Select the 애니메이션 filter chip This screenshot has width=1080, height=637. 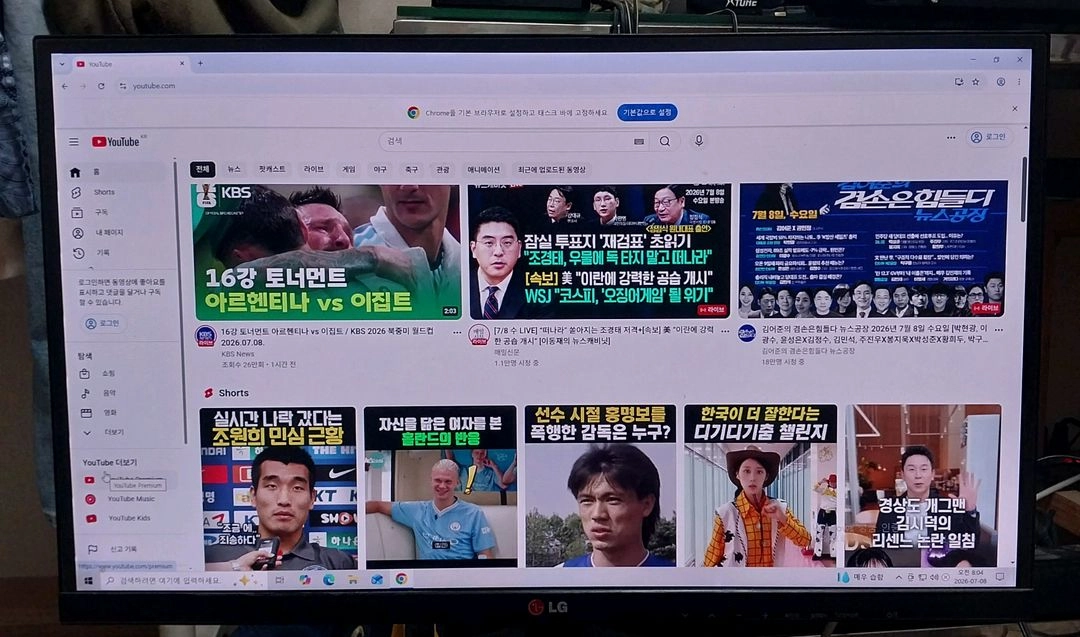click(484, 169)
